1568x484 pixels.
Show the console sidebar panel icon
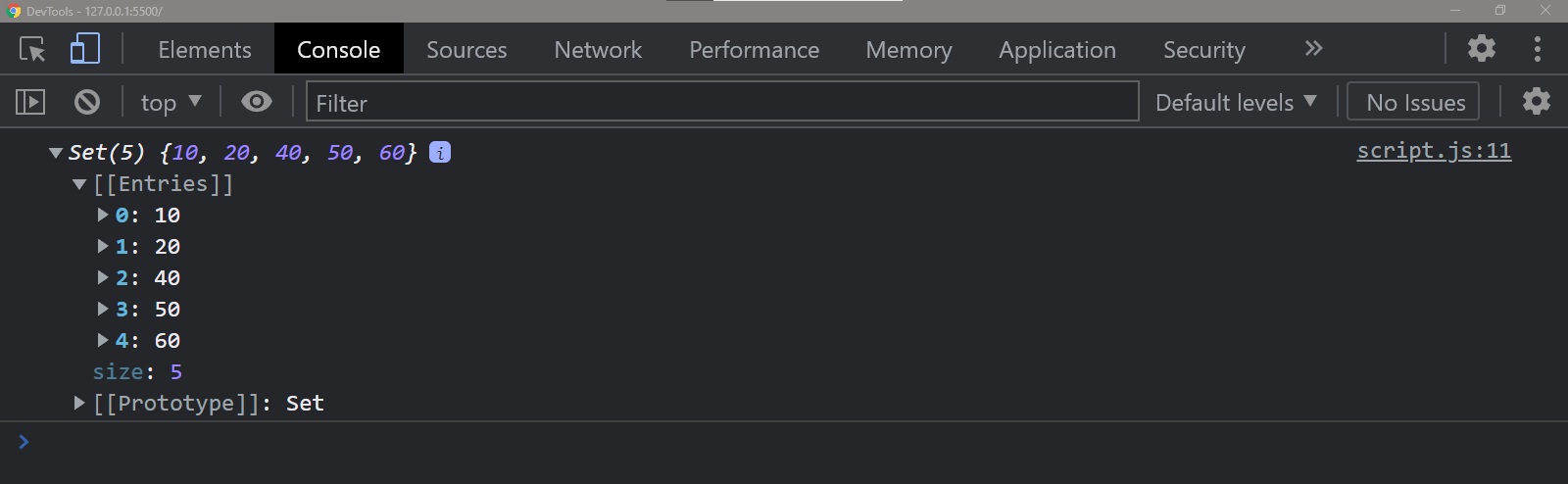30,102
